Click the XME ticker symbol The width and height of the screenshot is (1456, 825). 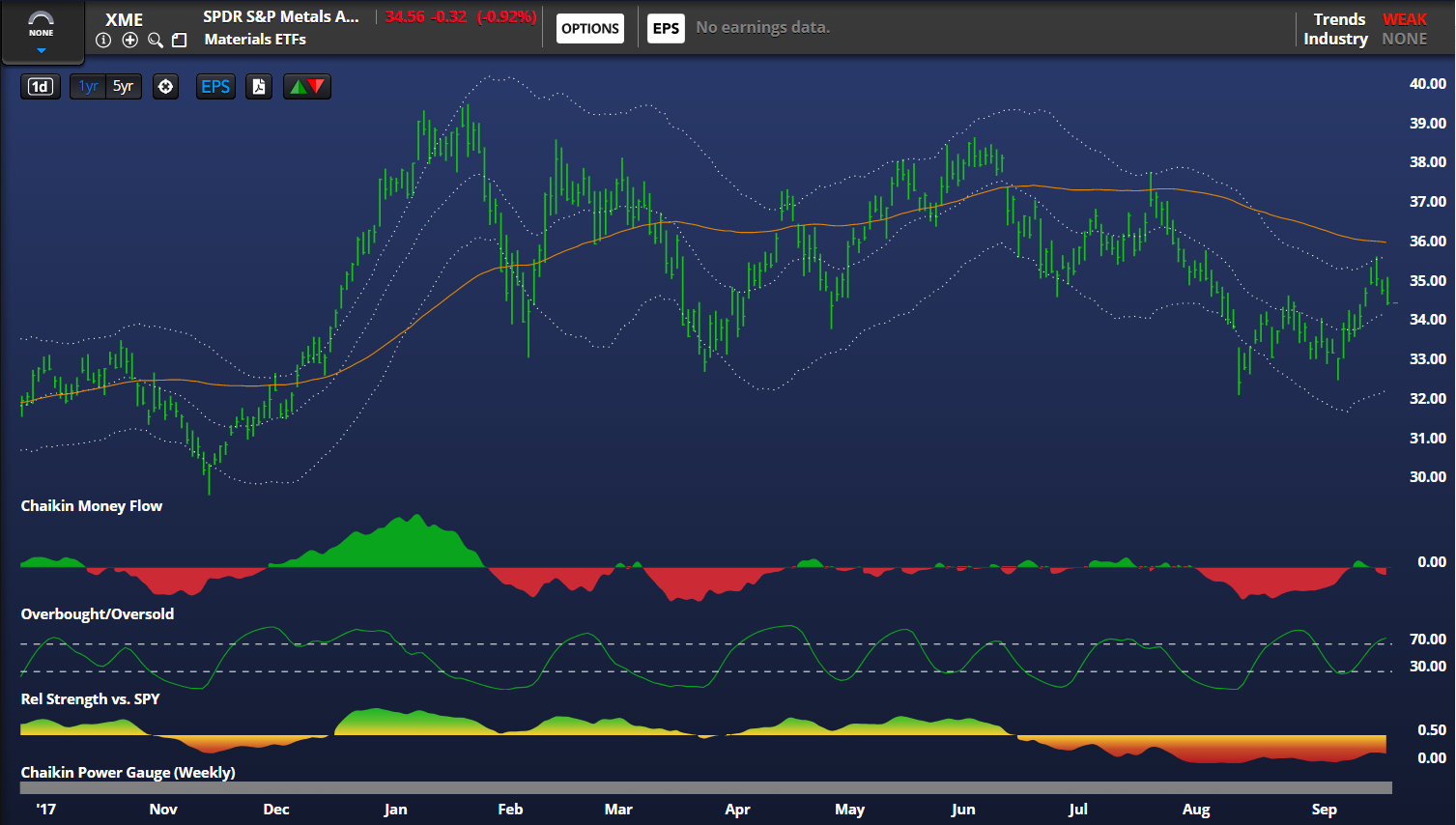click(125, 19)
